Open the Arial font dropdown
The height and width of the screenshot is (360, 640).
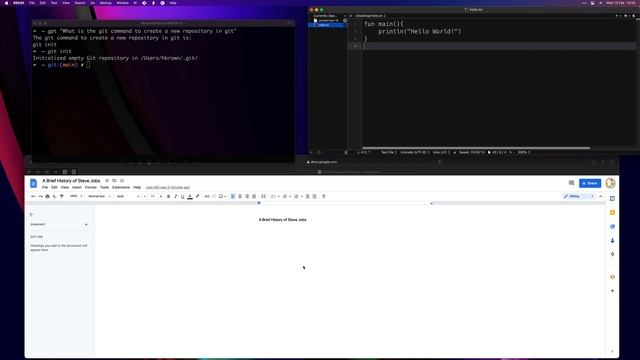point(128,196)
